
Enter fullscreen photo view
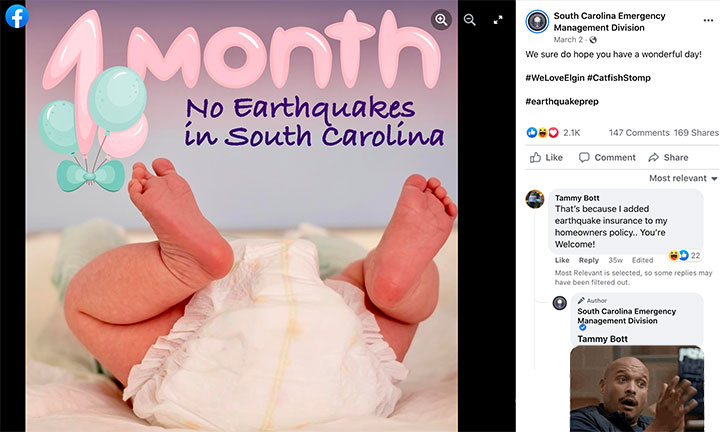pyautogui.click(x=497, y=19)
